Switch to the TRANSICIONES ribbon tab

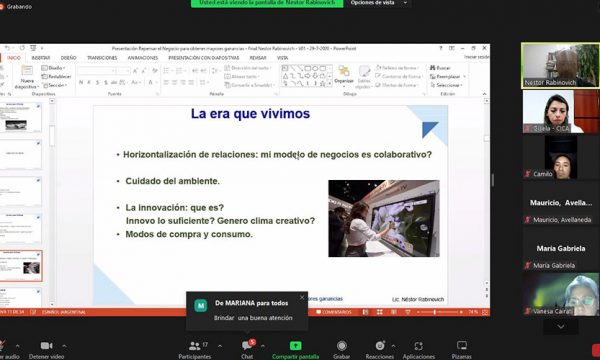[102, 58]
